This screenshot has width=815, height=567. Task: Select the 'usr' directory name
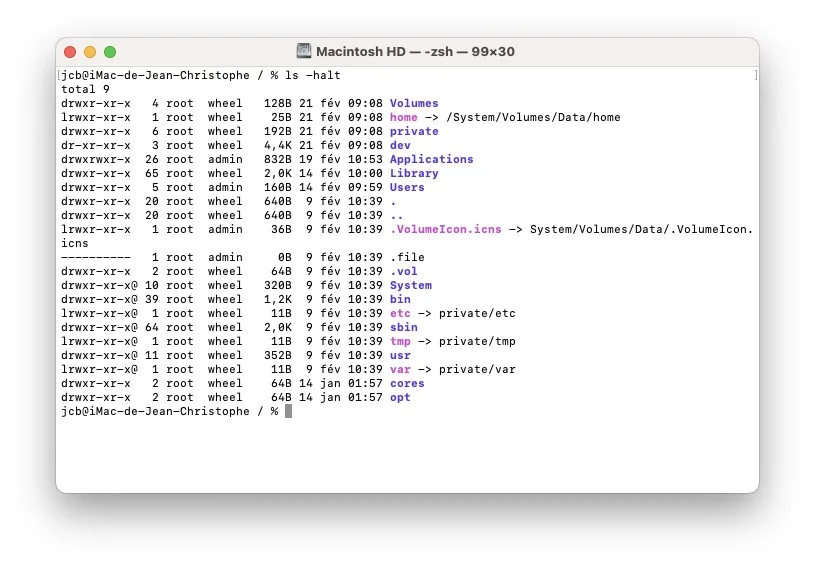coord(400,356)
